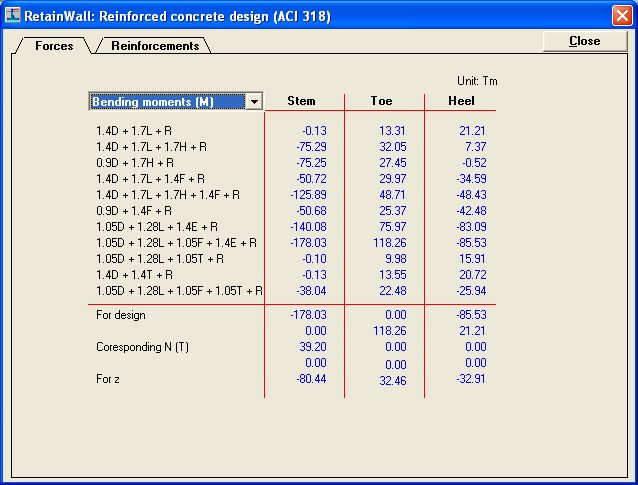Click Heel value -42.48

point(471,211)
